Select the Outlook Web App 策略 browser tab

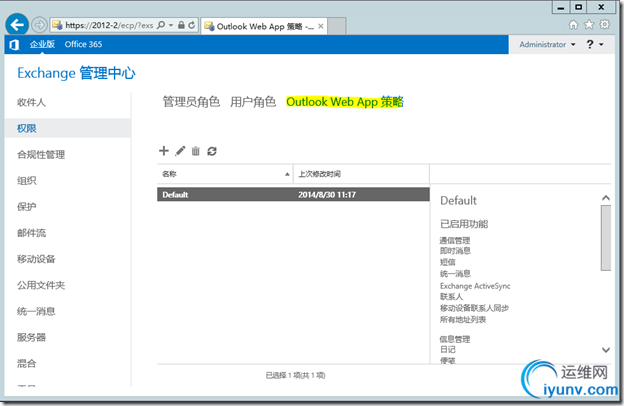(263, 26)
